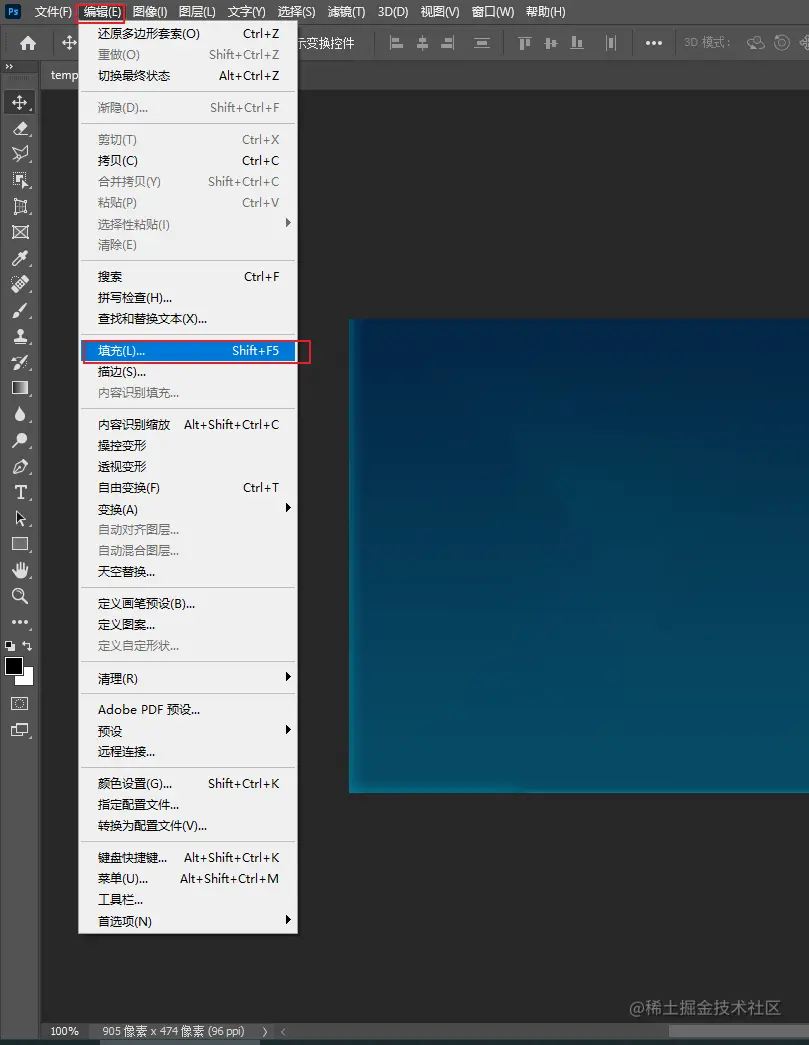Select the Dodge tool
Image resolution: width=809 pixels, height=1045 pixels.
click(20, 440)
